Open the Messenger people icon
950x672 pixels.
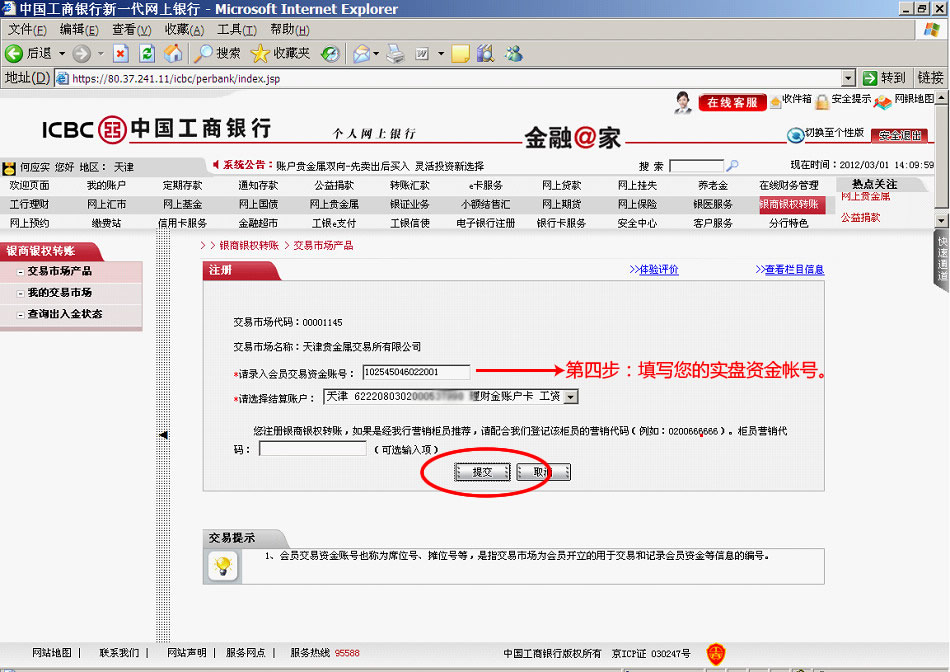(x=514, y=54)
